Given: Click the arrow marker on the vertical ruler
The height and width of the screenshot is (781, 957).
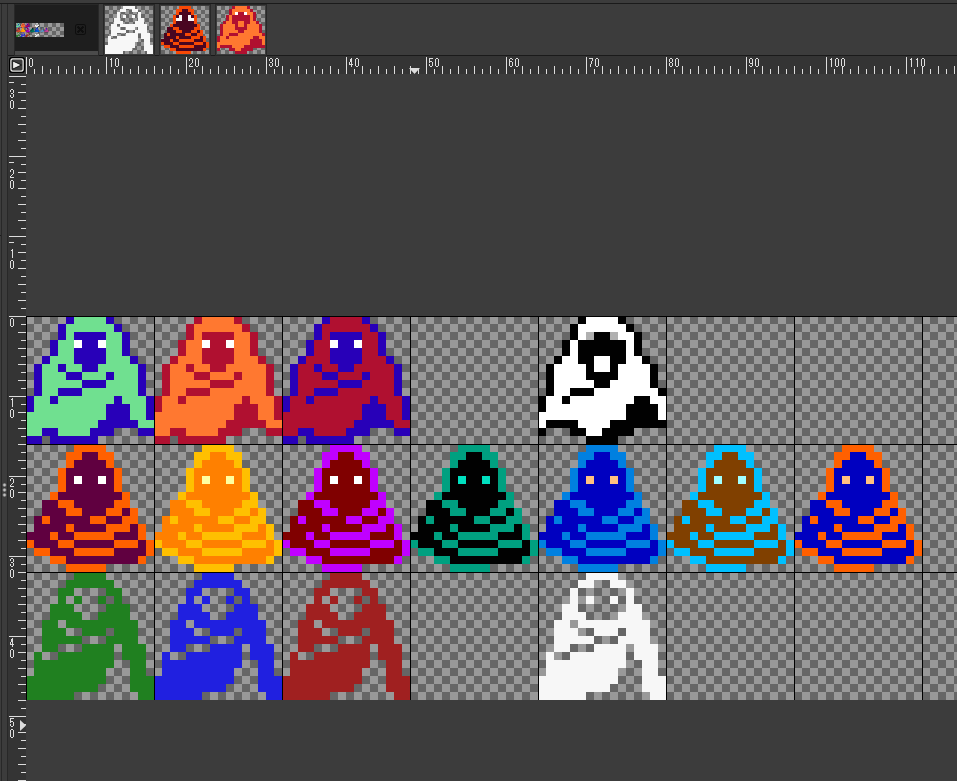Looking at the screenshot, I should (x=23, y=725).
